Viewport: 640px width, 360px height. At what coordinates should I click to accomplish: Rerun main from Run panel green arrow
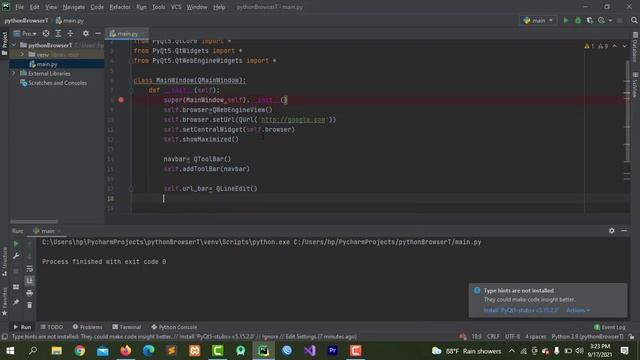16,244
